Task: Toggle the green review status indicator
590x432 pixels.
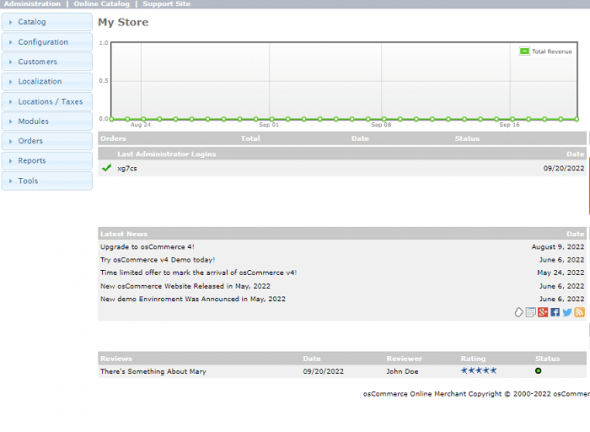Action: 538,371
